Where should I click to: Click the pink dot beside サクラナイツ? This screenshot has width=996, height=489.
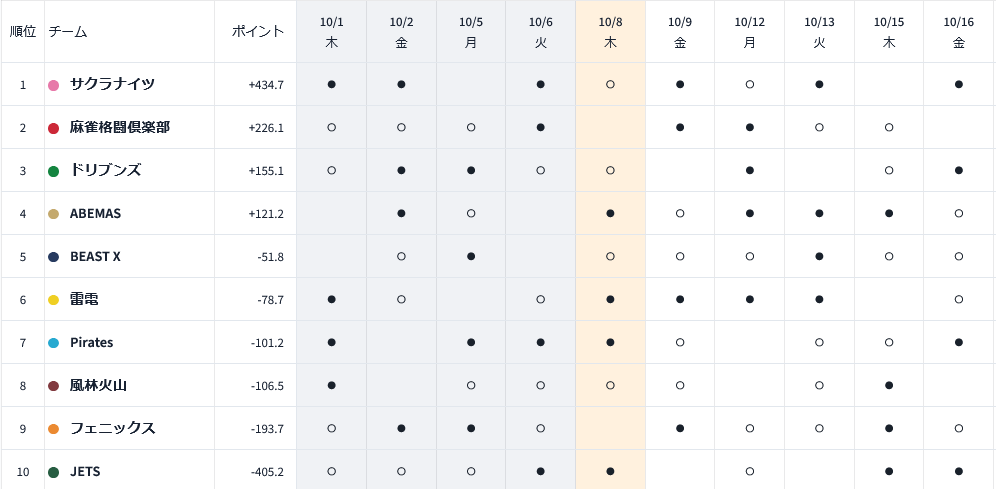coord(54,84)
